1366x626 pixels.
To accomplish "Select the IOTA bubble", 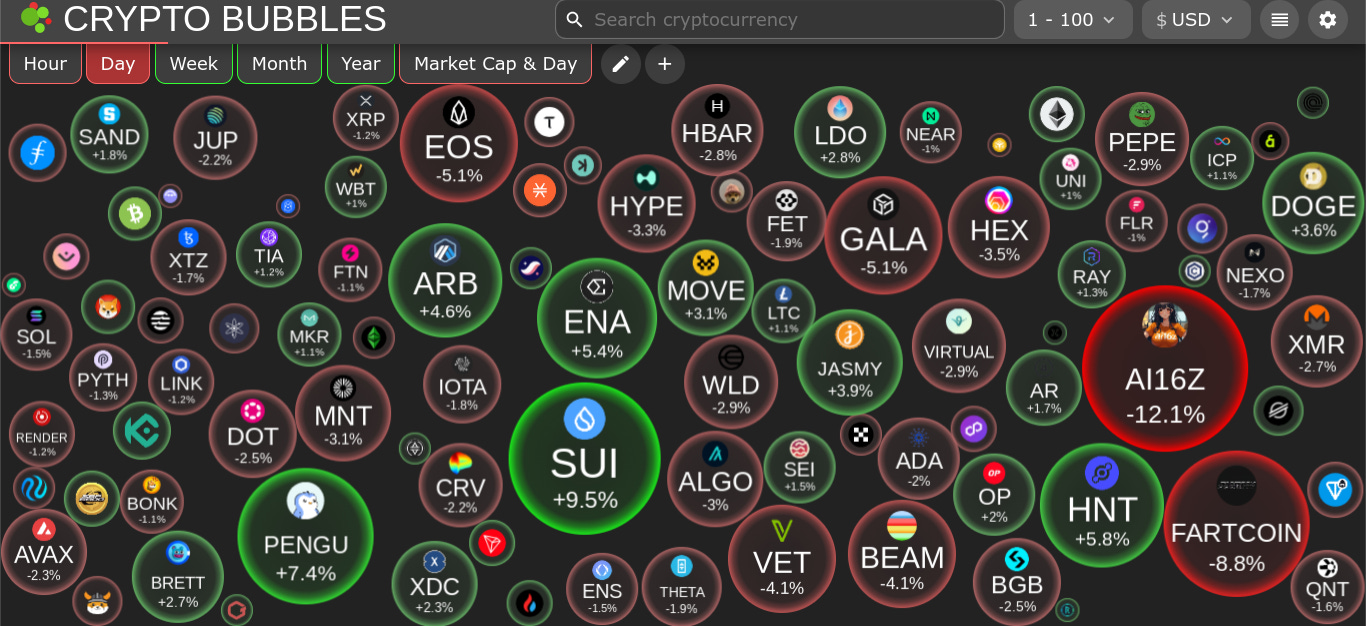I will 462,384.
